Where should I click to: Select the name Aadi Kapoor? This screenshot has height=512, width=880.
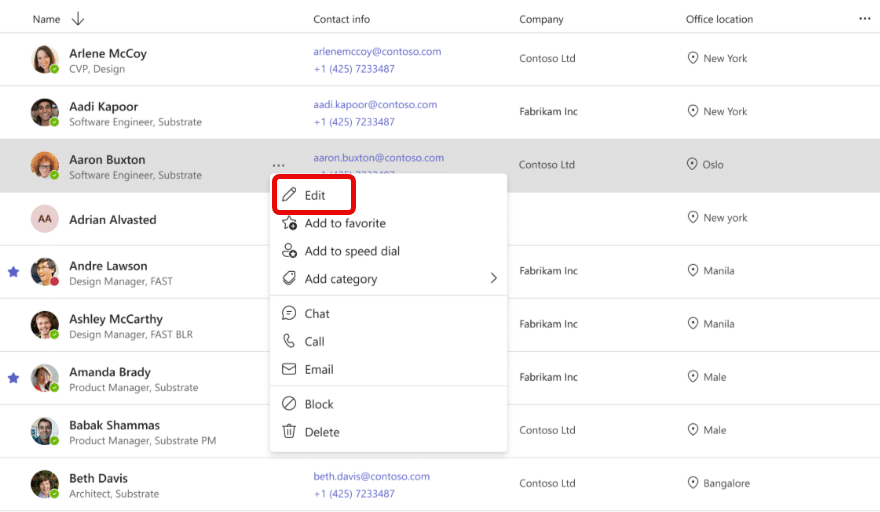[x=103, y=107]
